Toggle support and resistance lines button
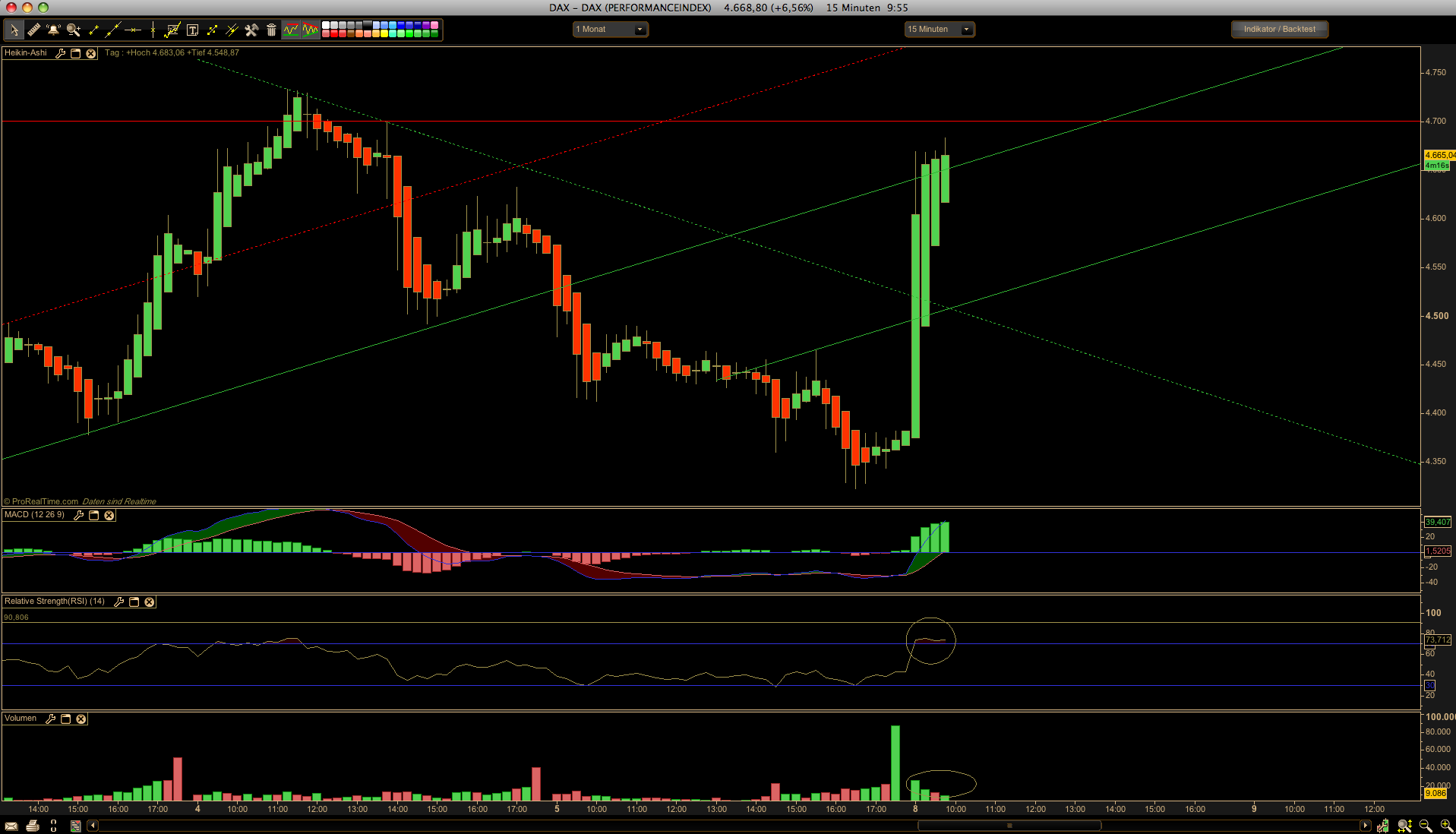The image size is (1456, 834). coord(291,30)
